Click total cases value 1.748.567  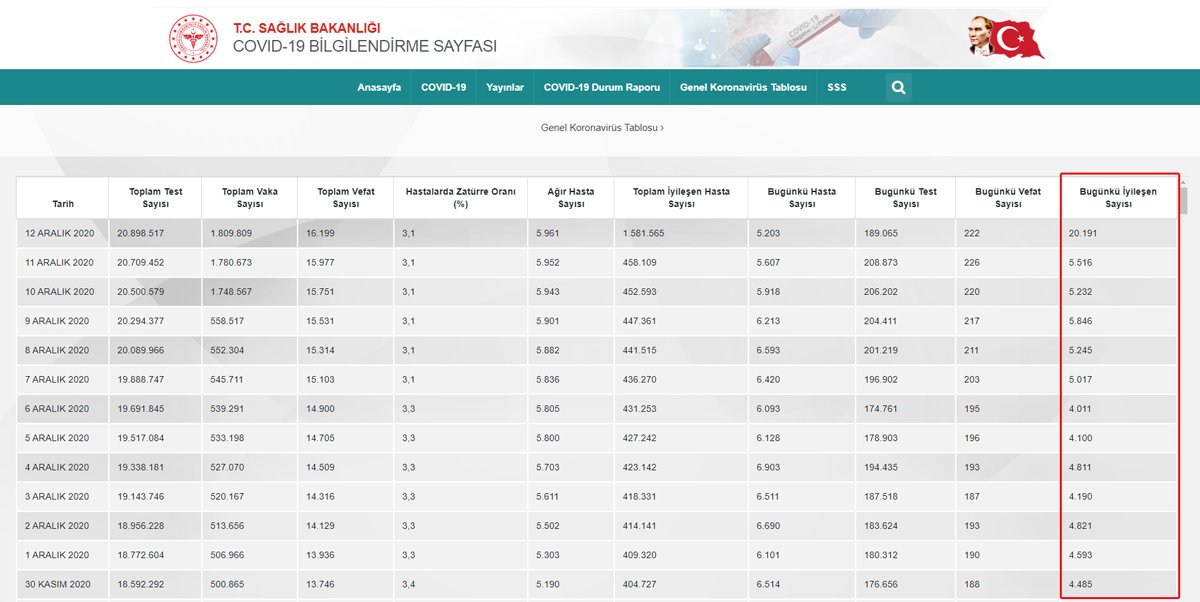(x=231, y=292)
